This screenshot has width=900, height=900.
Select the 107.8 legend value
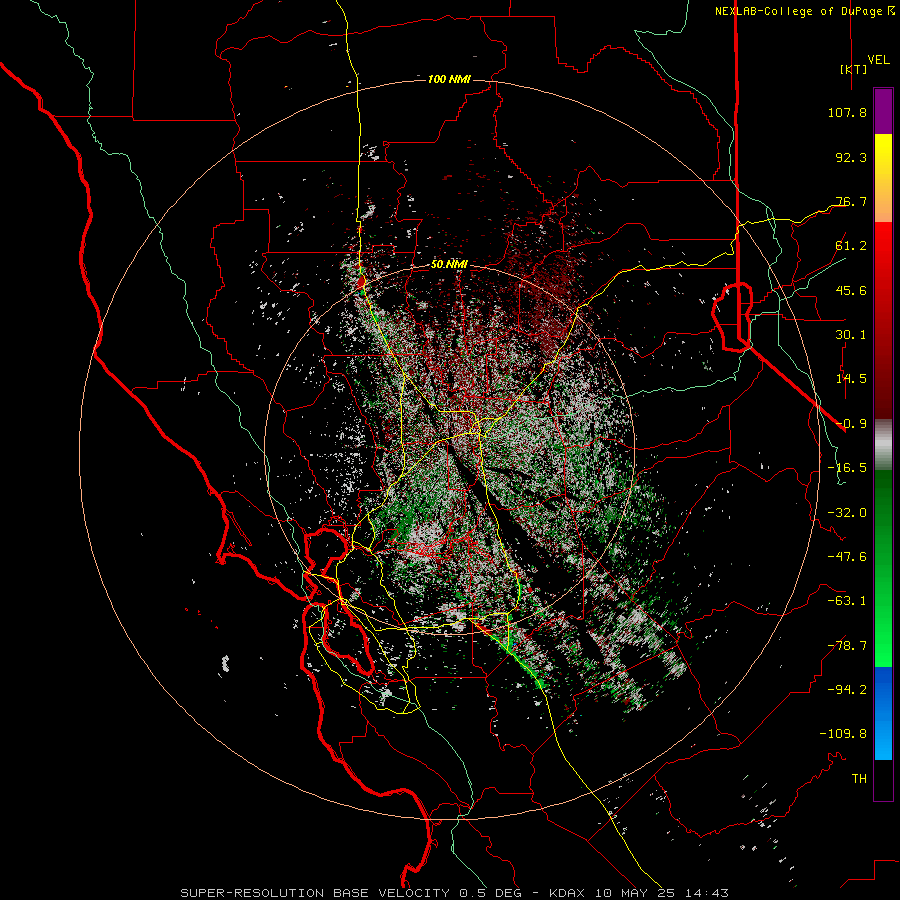point(847,112)
